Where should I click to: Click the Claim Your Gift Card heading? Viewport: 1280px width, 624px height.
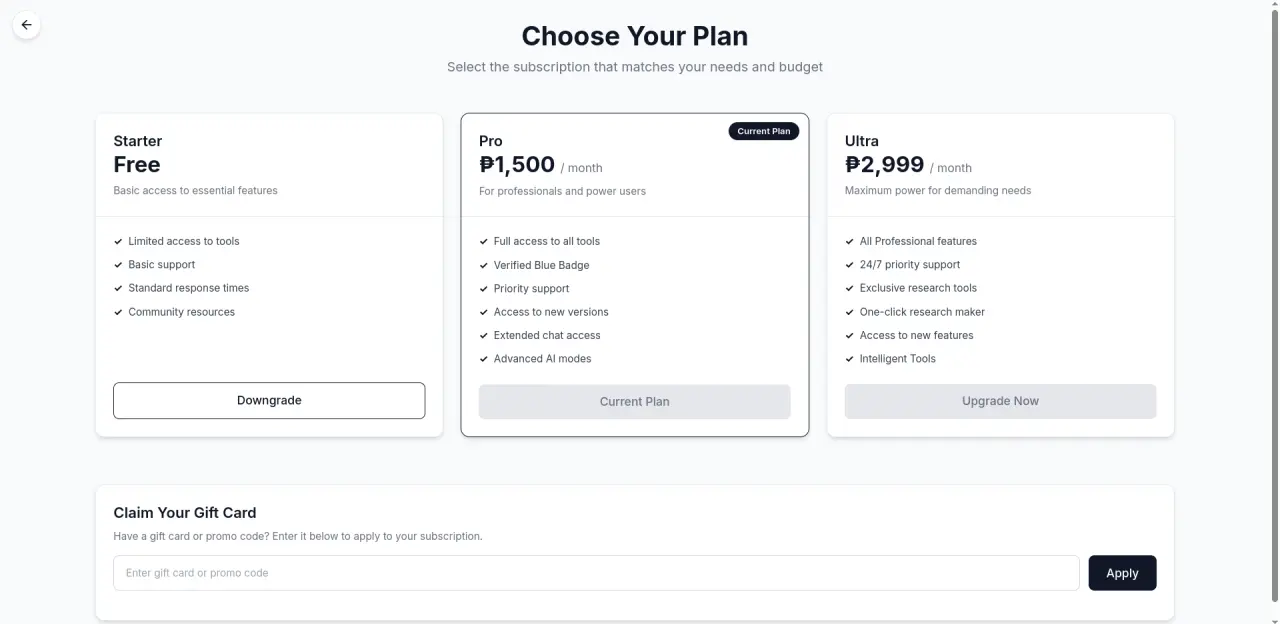[x=185, y=512]
